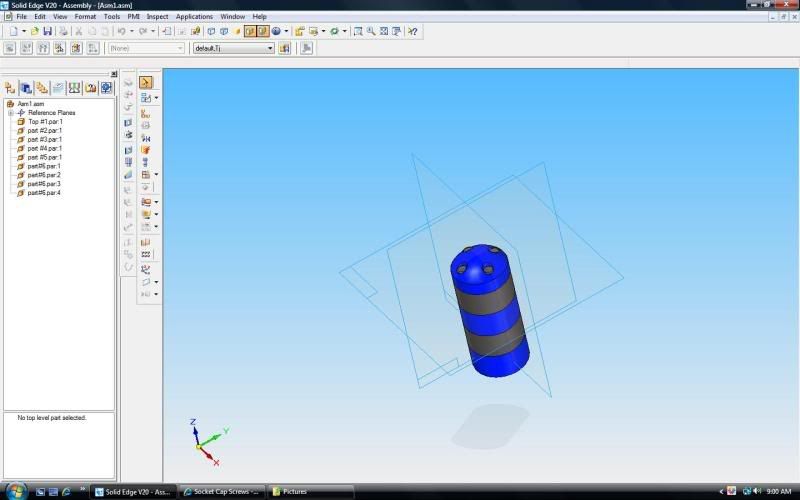The image size is (800, 500).
Task: Click the Fit view icon in toolbar
Action: pyautogui.click(x=384, y=32)
